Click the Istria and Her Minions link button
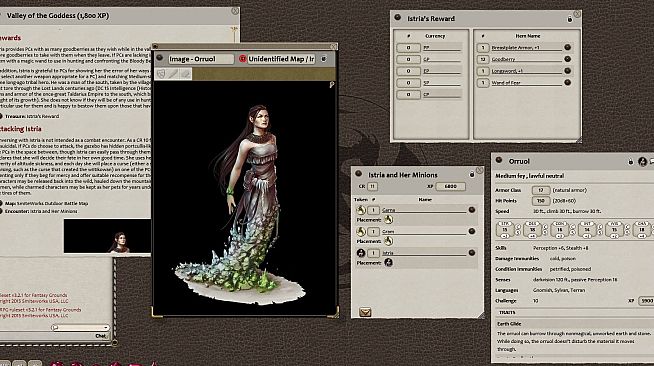Screen dimensions: 654x366 coord(358,173)
